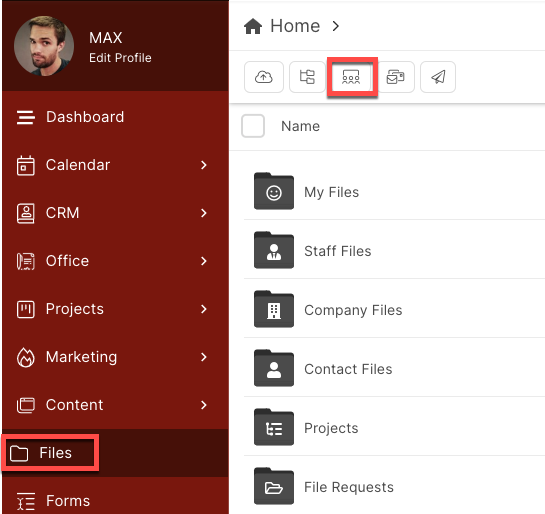Viewport: 545px width, 514px height.
Task: Open the File Requests folder
Action: 349,487
